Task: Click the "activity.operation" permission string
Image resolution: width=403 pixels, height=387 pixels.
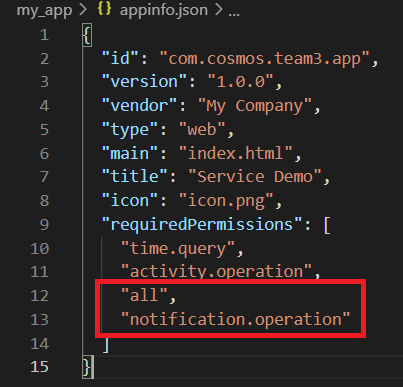Action: coord(216,272)
